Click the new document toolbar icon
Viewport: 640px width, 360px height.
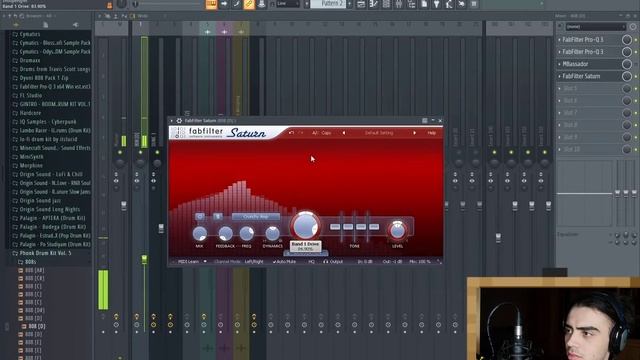[x=424, y=4]
